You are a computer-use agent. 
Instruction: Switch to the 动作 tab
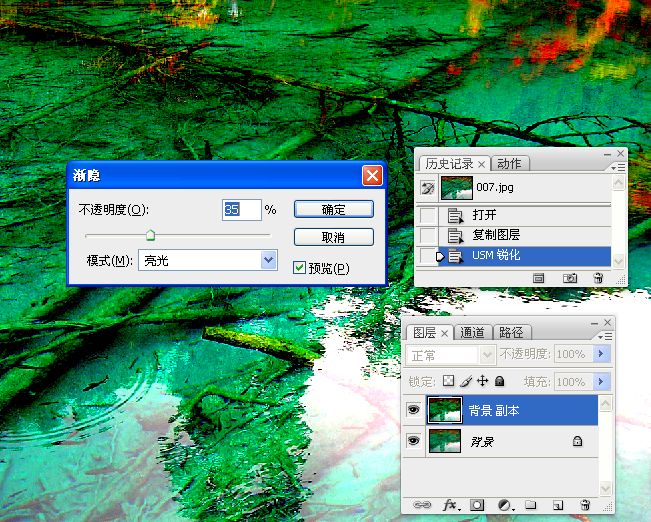(x=509, y=164)
